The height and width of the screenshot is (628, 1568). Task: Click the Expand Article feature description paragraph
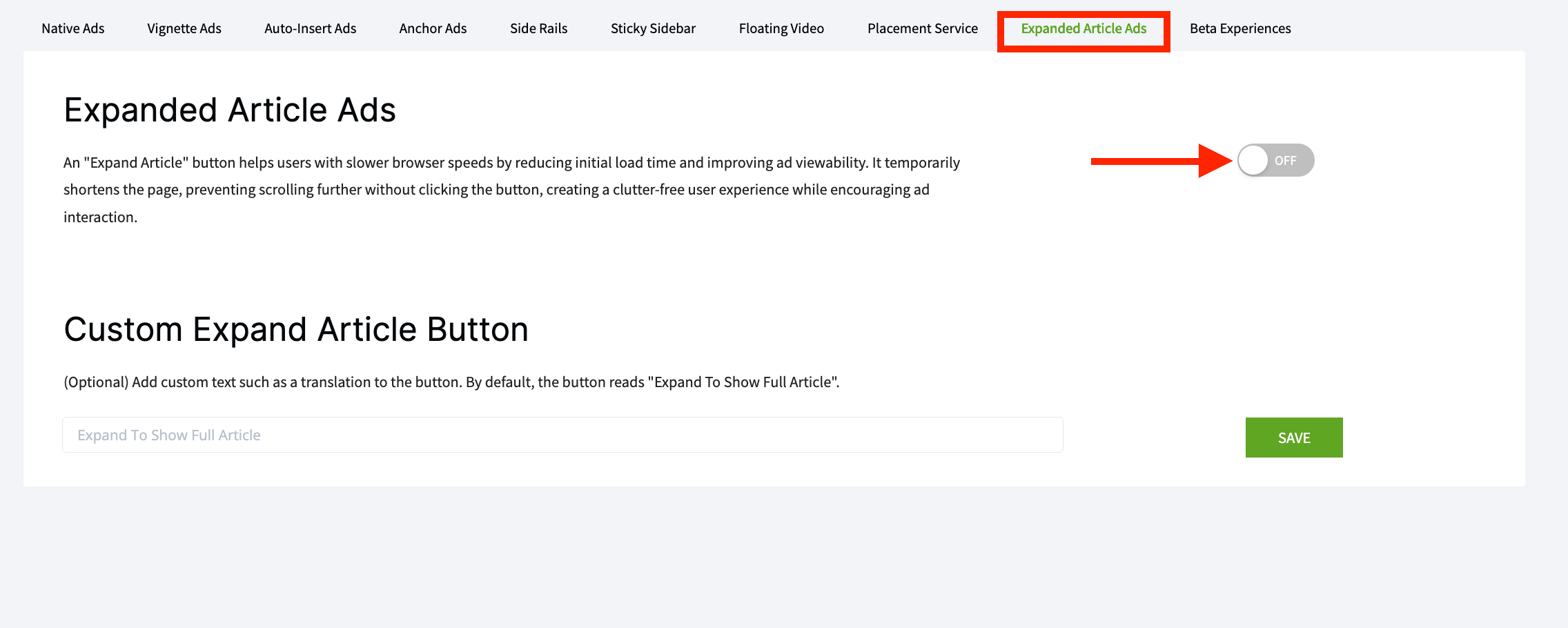(x=511, y=190)
